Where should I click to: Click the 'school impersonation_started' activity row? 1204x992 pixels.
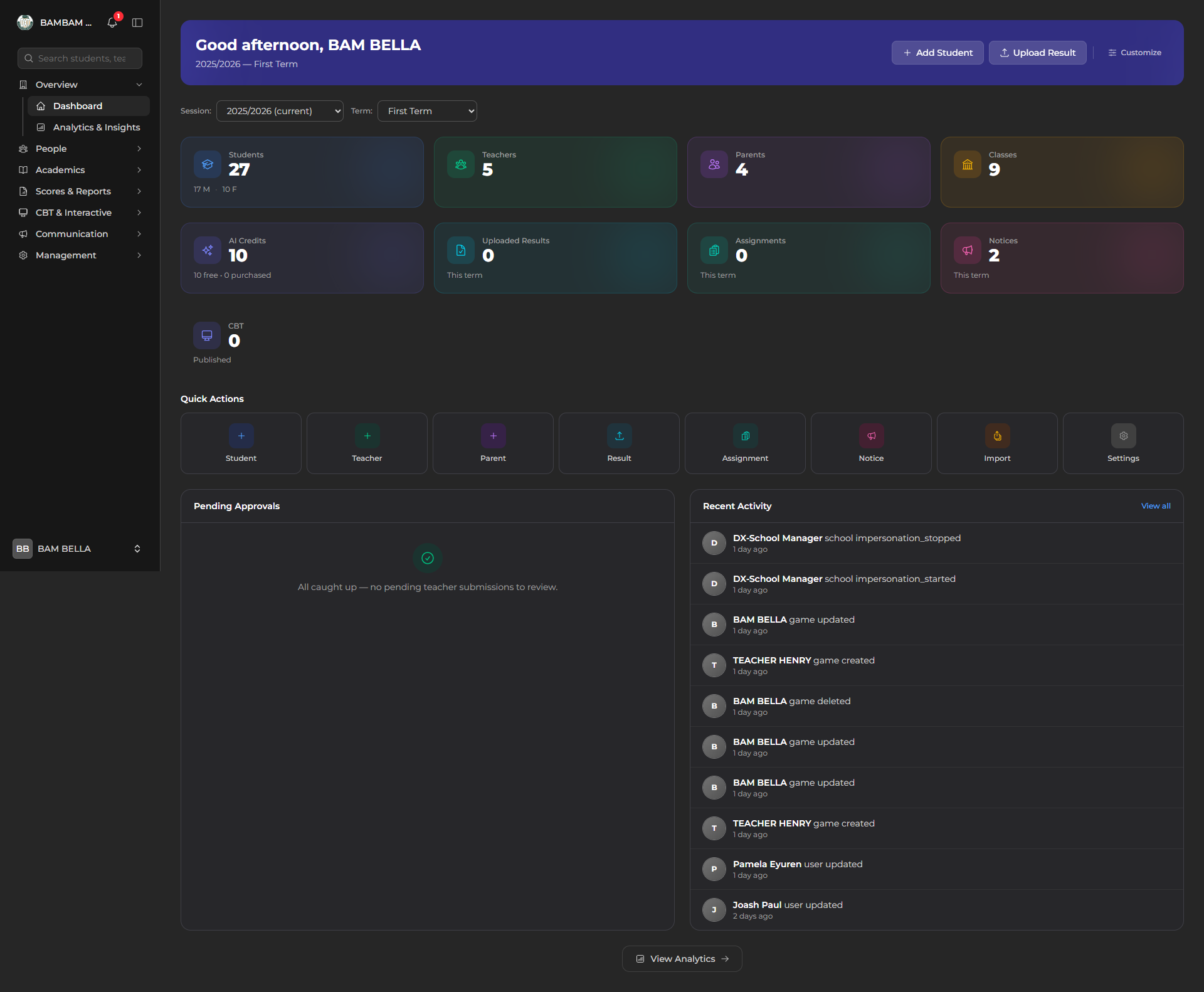[937, 584]
